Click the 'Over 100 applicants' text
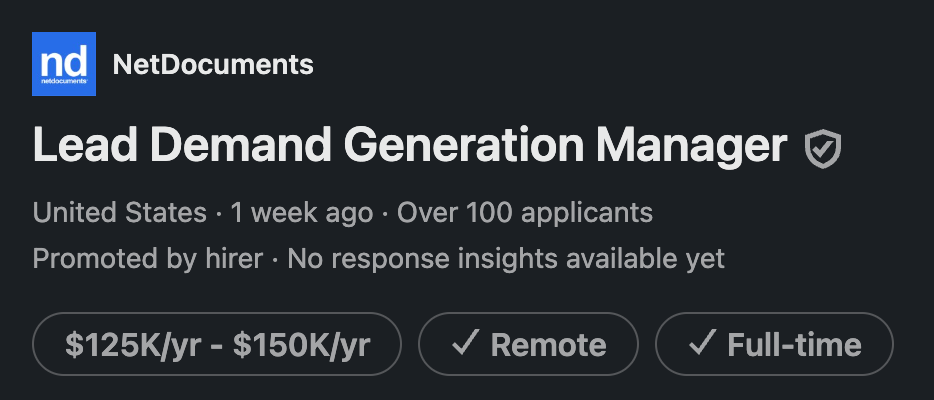This screenshot has height=400, width=934. pos(525,213)
